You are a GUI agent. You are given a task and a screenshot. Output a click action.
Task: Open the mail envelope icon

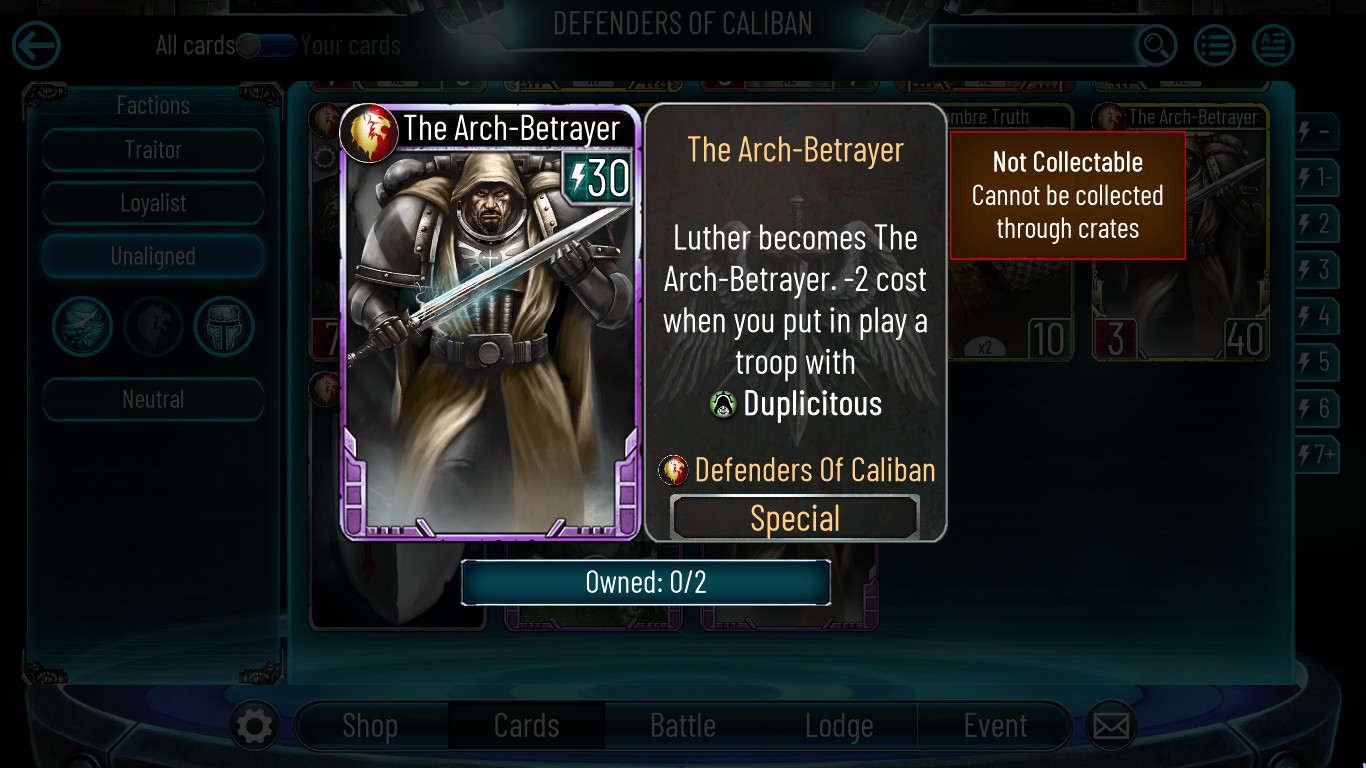tap(1110, 726)
